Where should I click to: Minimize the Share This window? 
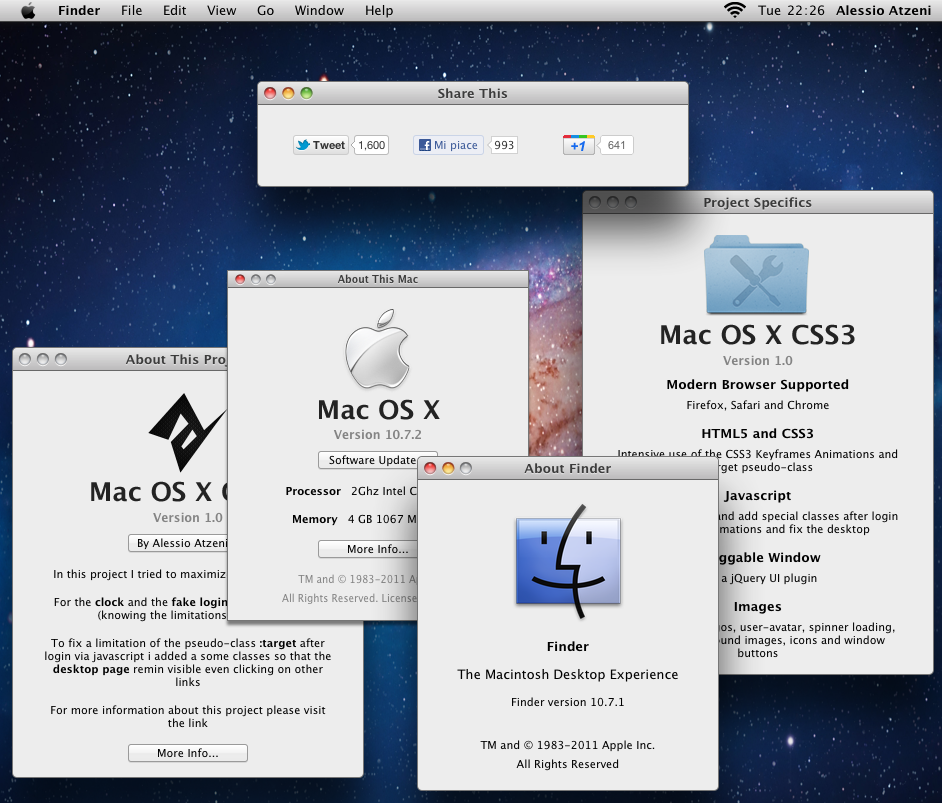[288, 93]
